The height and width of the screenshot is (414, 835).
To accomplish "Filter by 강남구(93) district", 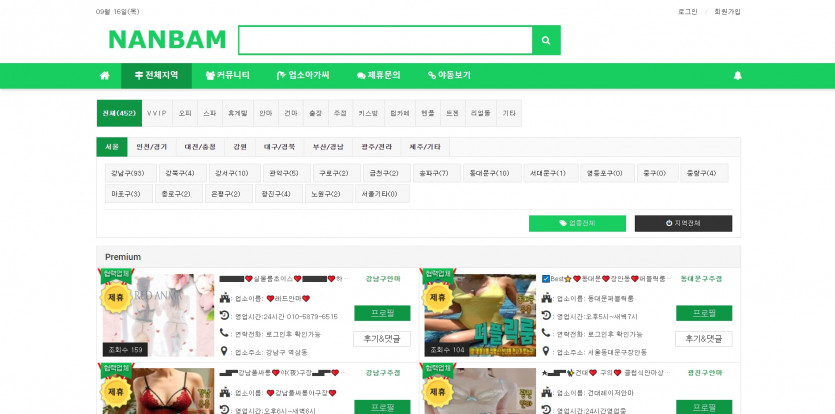I will tap(128, 173).
